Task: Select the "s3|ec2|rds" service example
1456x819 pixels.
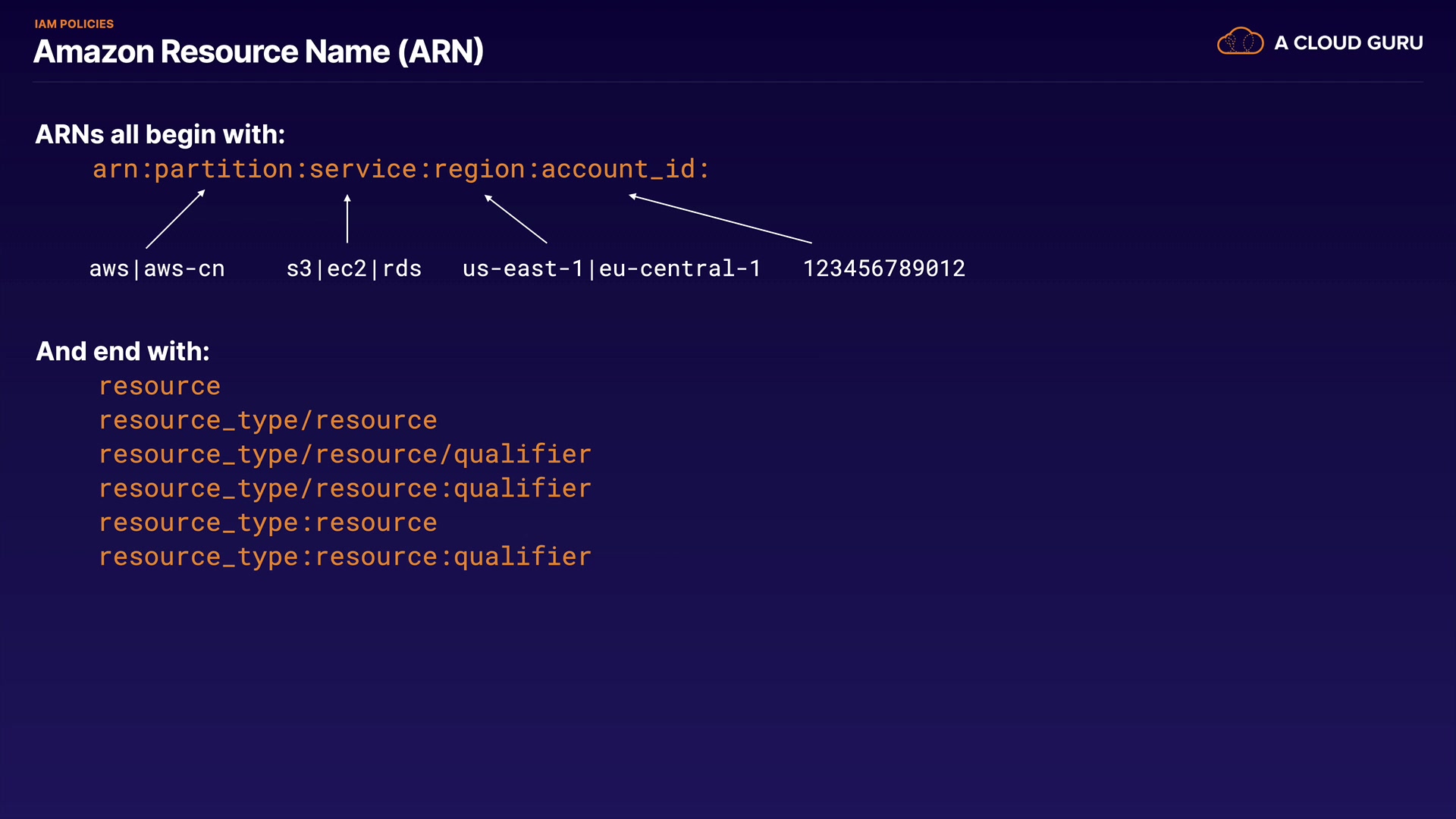Action: (353, 268)
